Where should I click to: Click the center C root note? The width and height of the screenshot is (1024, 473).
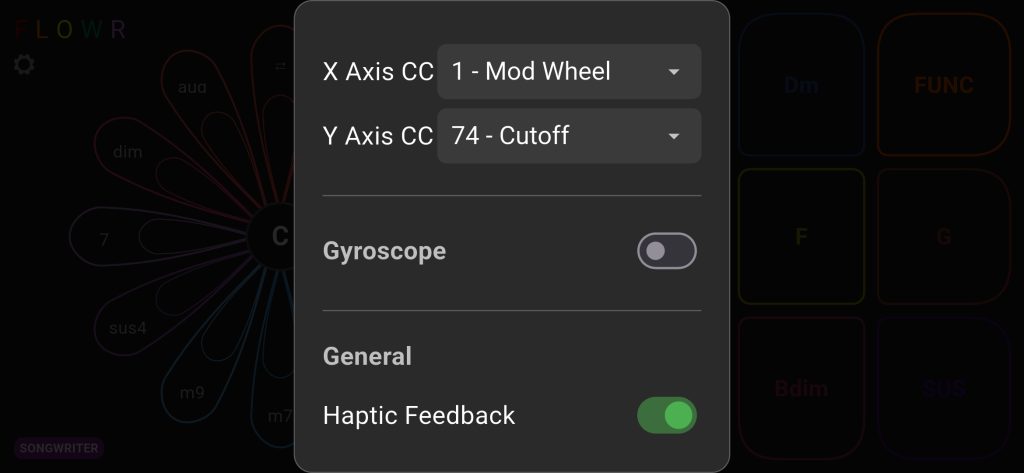click(x=279, y=236)
